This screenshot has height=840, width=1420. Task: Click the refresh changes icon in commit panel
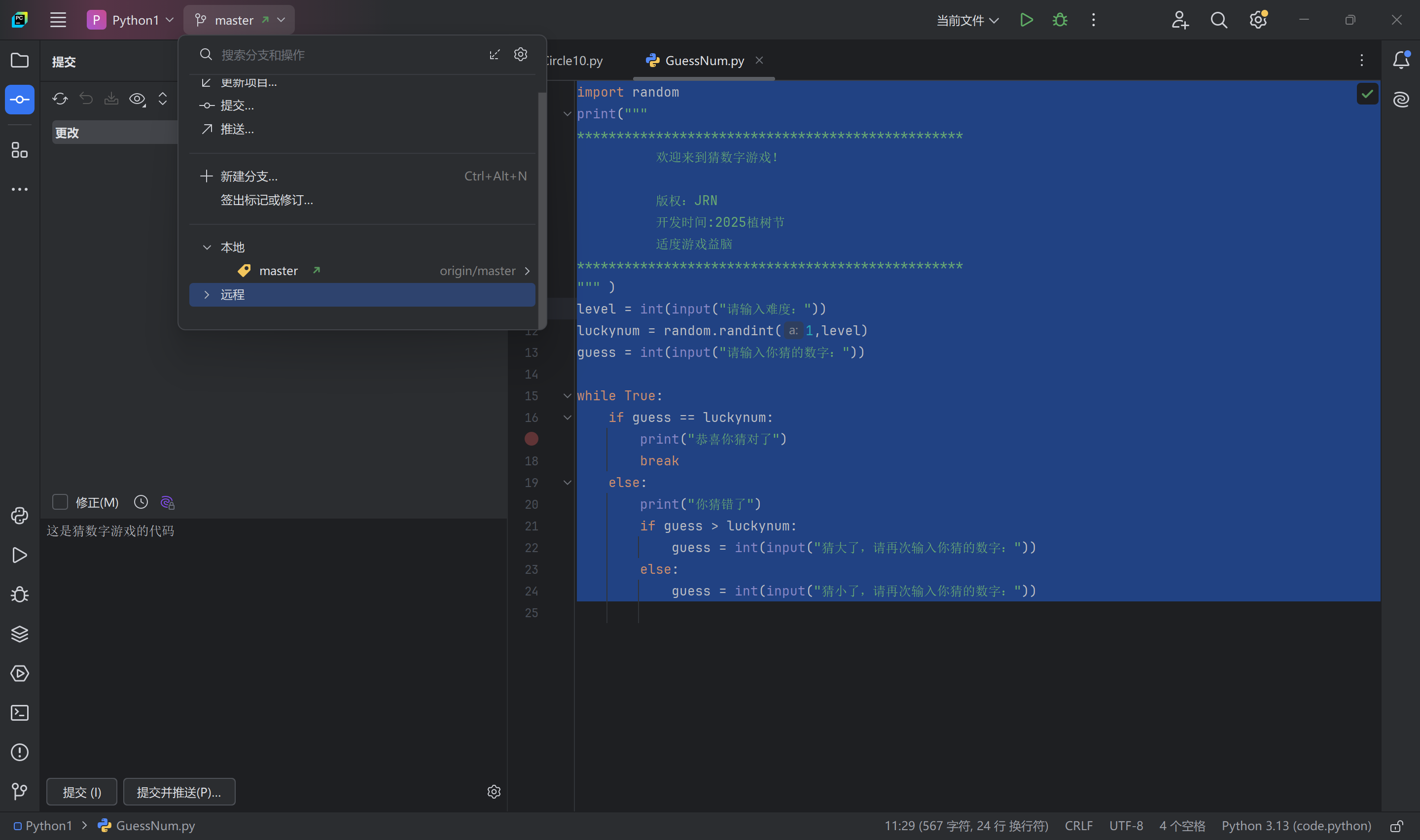pyautogui.click(x=60, y=99)
